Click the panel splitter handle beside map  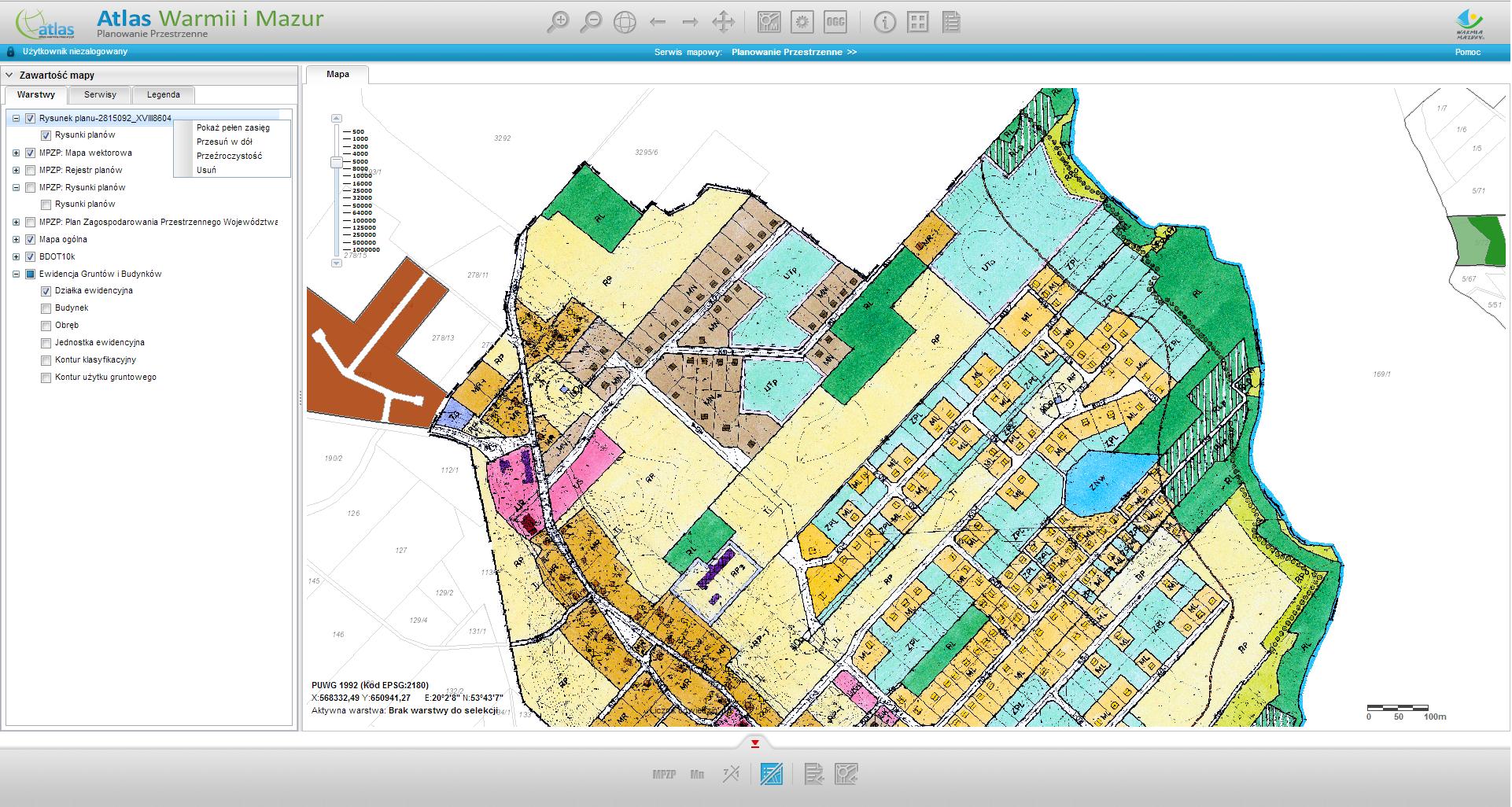(x=301, y=400)
